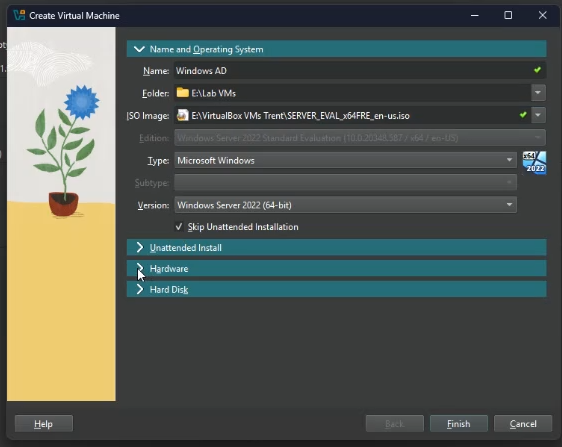Open the Type dropdown showing Microsoft Windows
Viewport: 562px width, 447px height.
pyautogui.click(x=345, y=160)
